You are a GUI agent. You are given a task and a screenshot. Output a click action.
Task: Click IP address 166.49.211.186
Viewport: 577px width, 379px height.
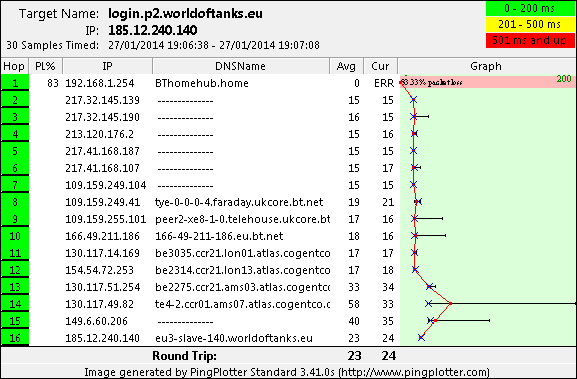pos(103,236)
